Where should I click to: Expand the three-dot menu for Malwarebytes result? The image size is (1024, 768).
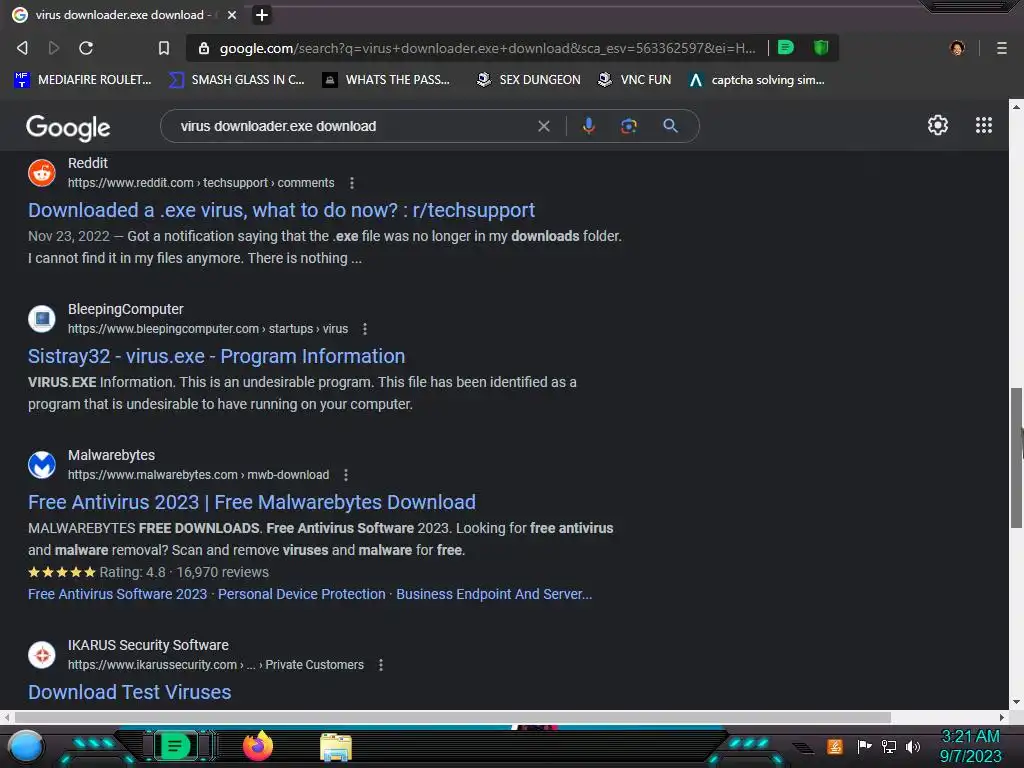346,475
